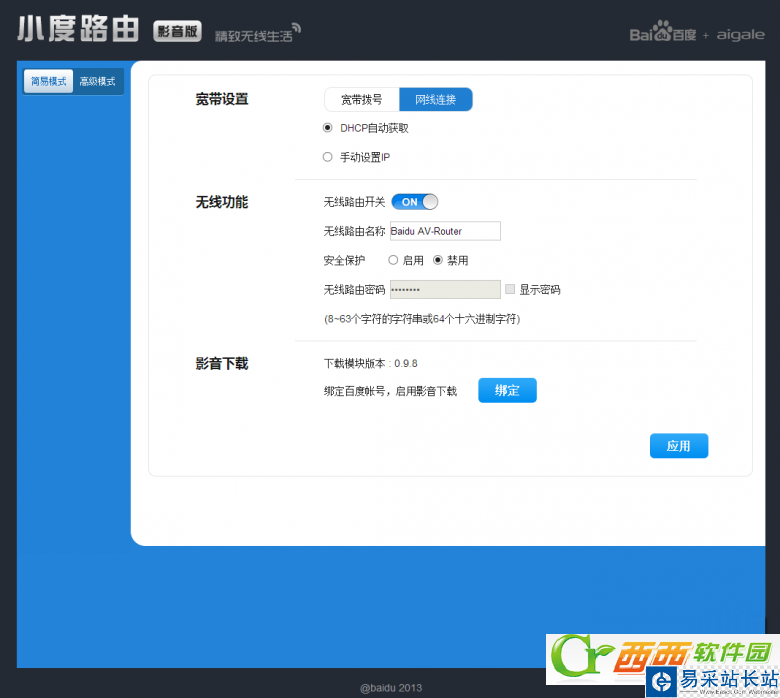The image size is (780, 698).
Task: Select 启用 for 安全保护
Action: point(393,260)
